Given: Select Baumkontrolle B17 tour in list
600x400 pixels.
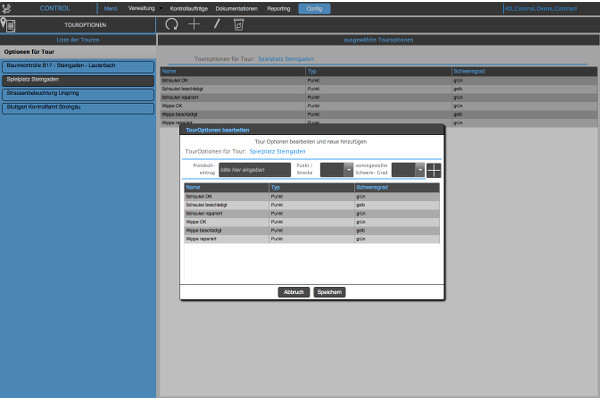Looking at the screenshot, I should coord(78,66).
